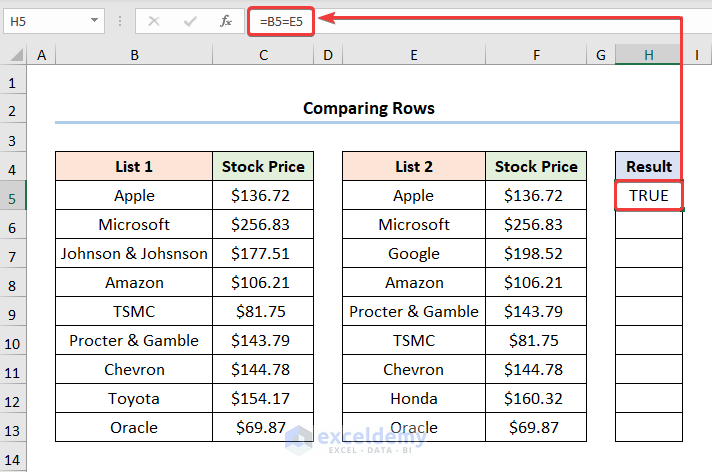The height and width of the screenshot is (472, 712).
Task: Select the Johnson & Johnsnon cell
Action: coord(134,254)
